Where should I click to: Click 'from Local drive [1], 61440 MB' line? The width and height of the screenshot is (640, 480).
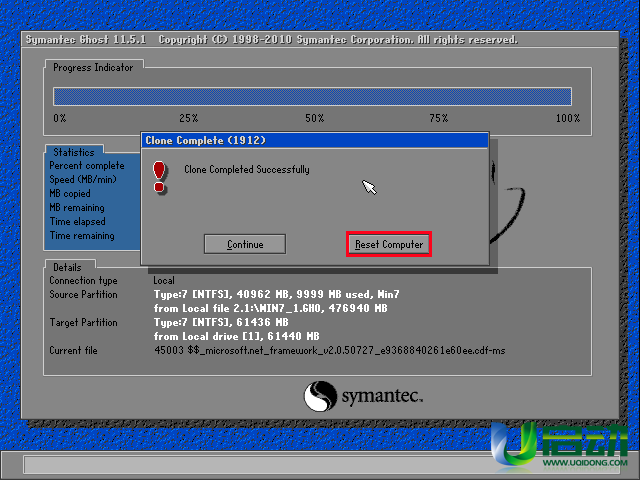[236, 336]
